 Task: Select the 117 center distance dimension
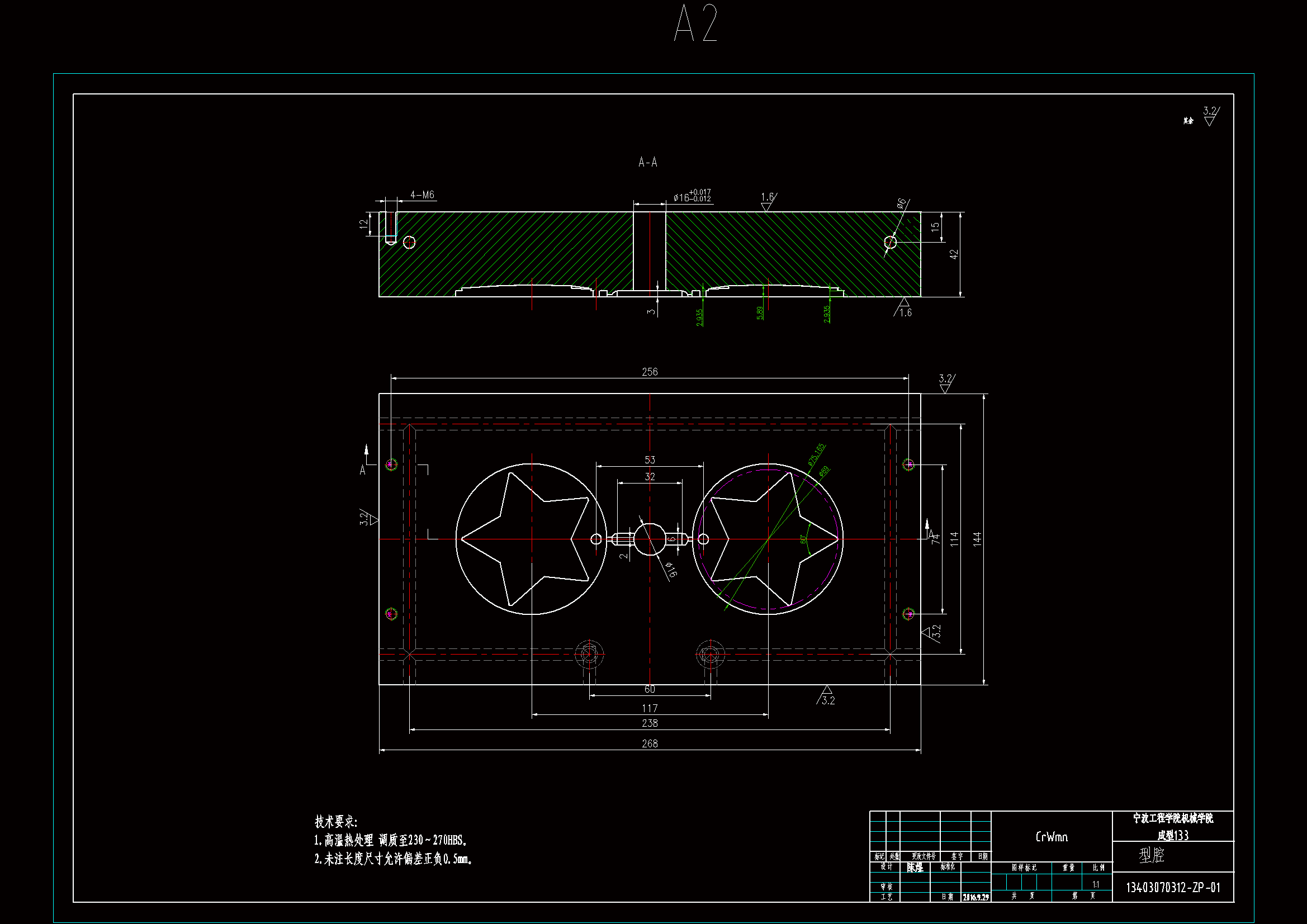tap(650, 708)
